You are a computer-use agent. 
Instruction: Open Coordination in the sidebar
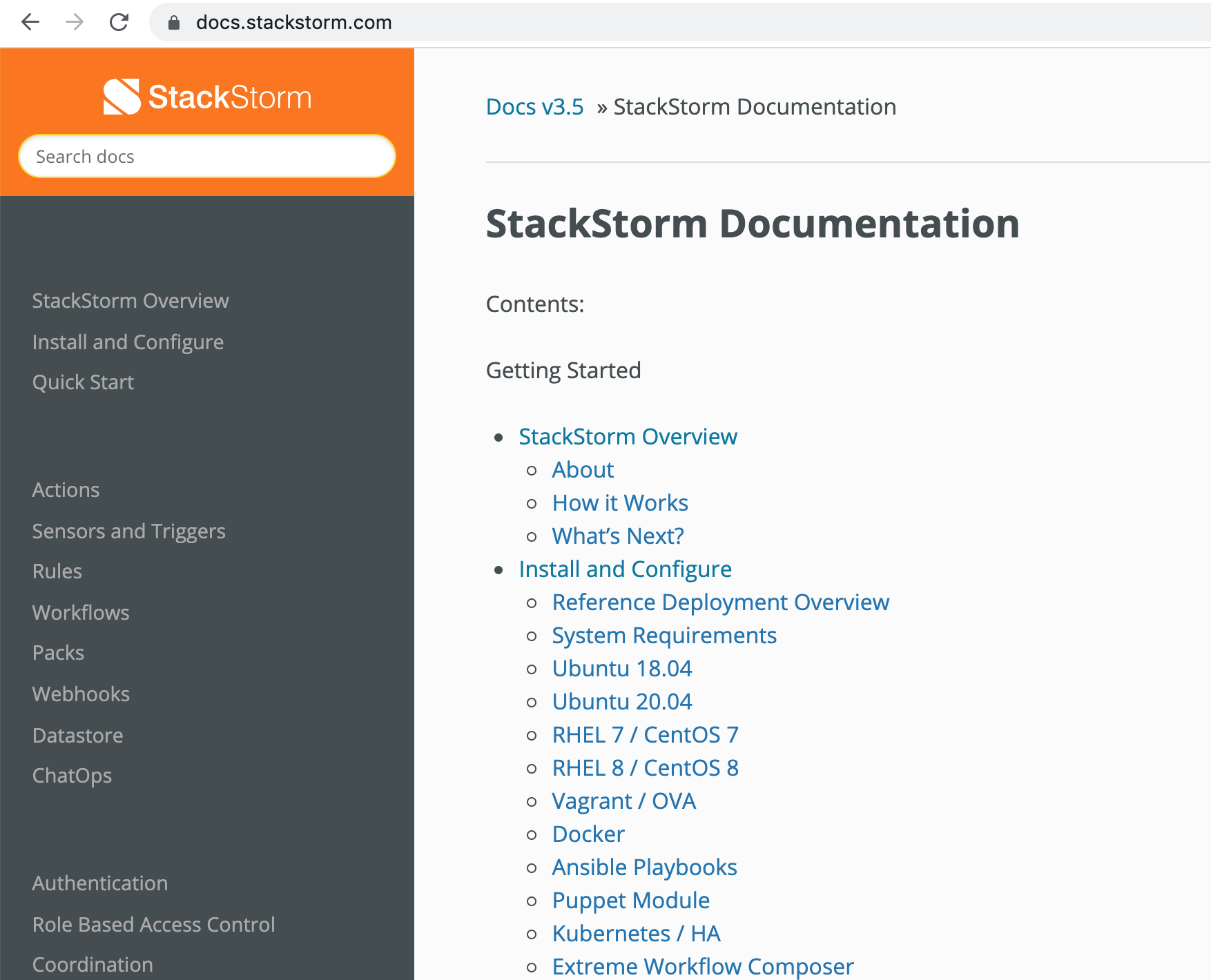93,965
